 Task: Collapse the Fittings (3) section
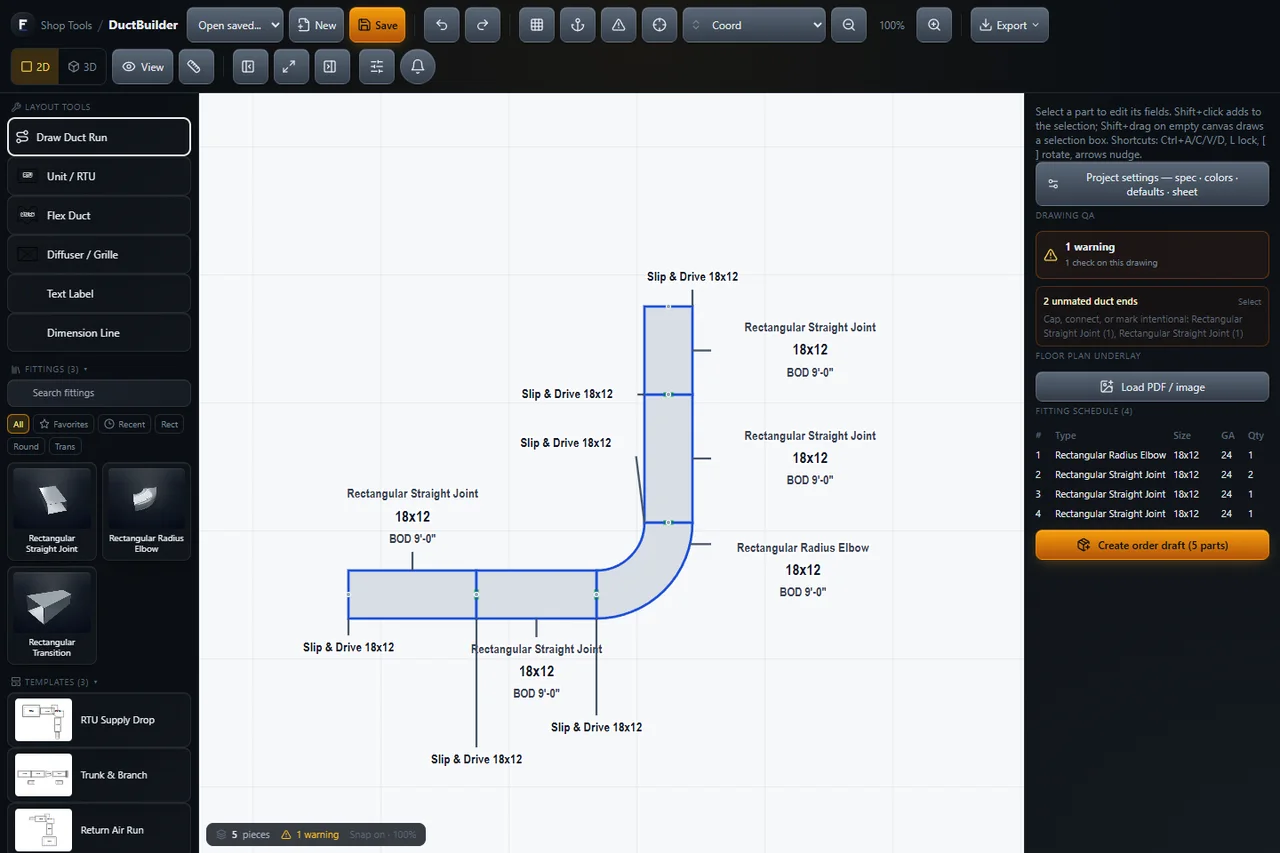click(x=50, y=369)
